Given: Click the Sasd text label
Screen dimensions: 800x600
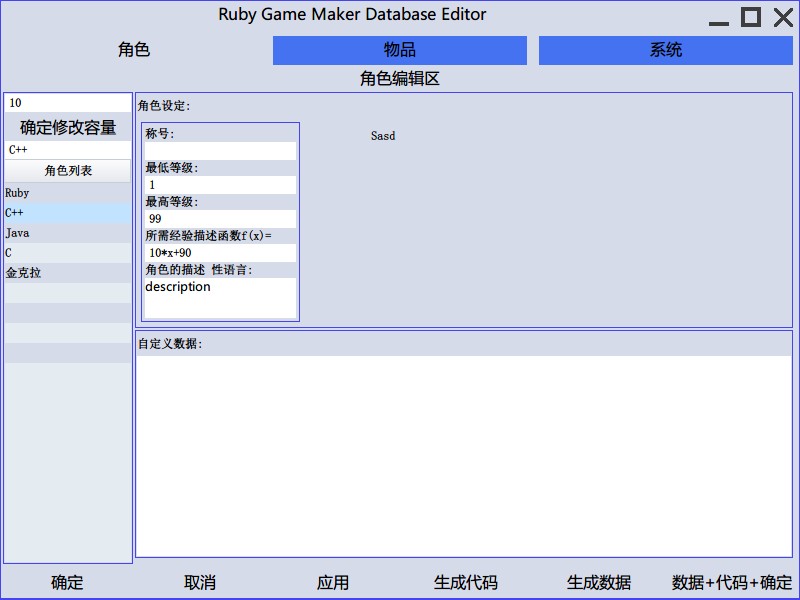Looking at the screenshot, I should [383, 136].
